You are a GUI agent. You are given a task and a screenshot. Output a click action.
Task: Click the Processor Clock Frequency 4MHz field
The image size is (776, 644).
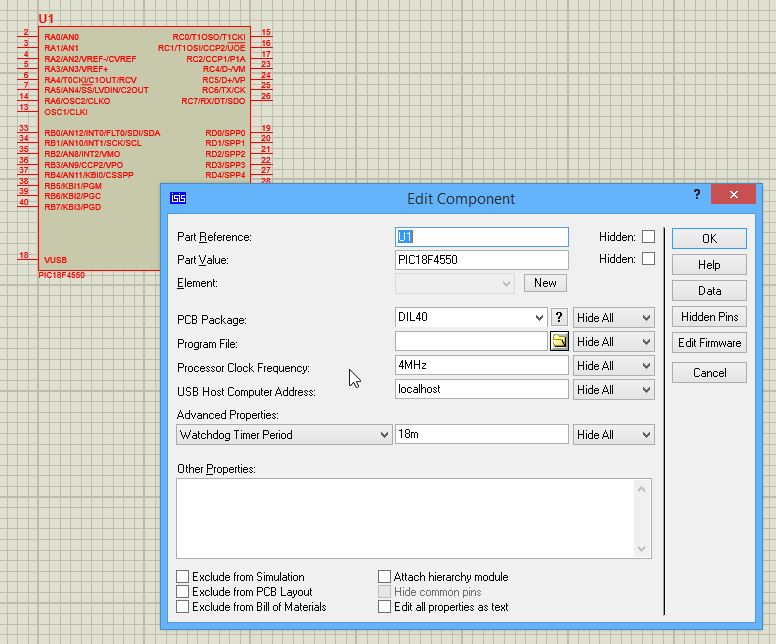pyautogui.click(x=482, y=365)
